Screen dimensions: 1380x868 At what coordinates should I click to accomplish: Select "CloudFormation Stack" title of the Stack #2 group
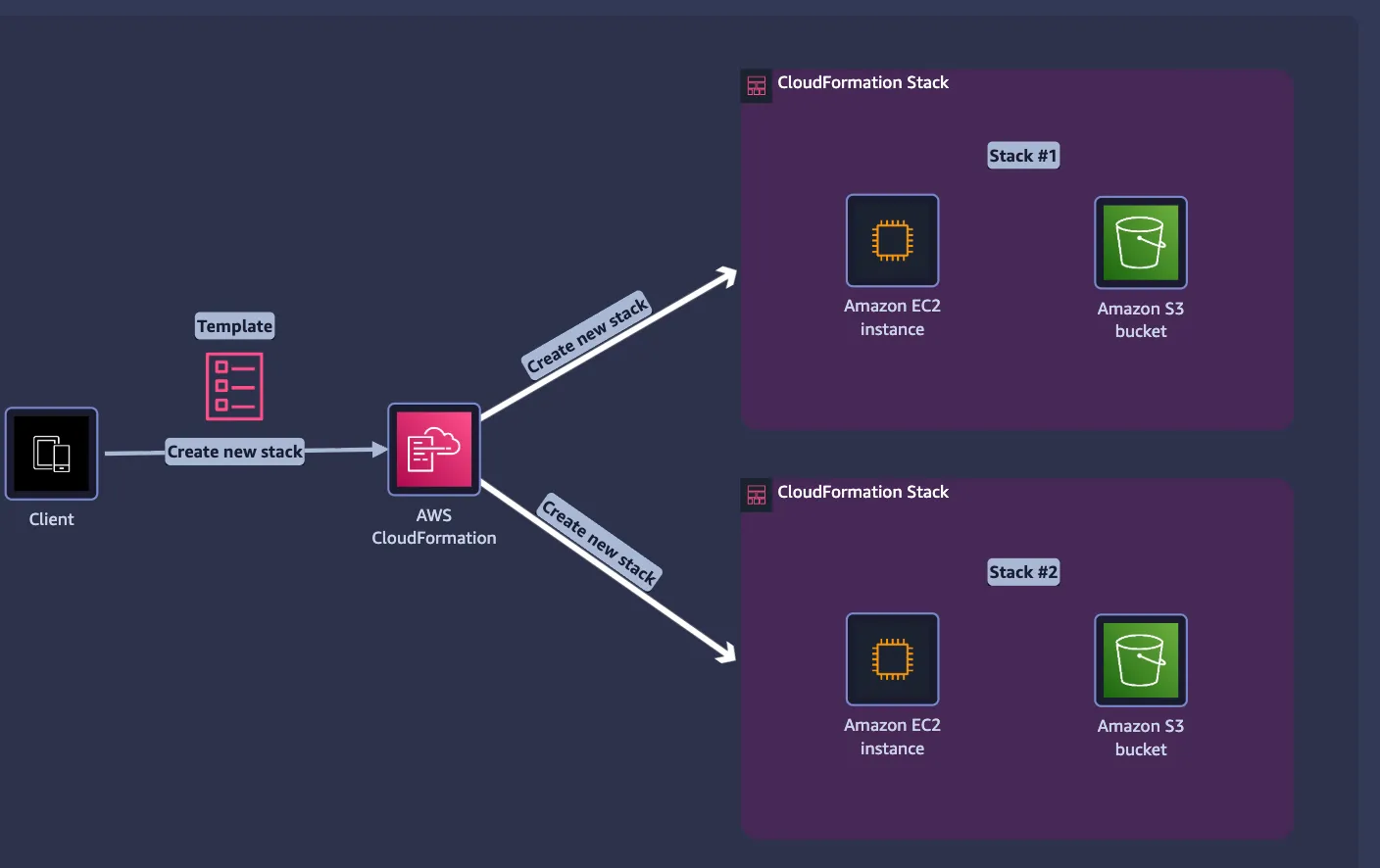[x=862, y=492]
